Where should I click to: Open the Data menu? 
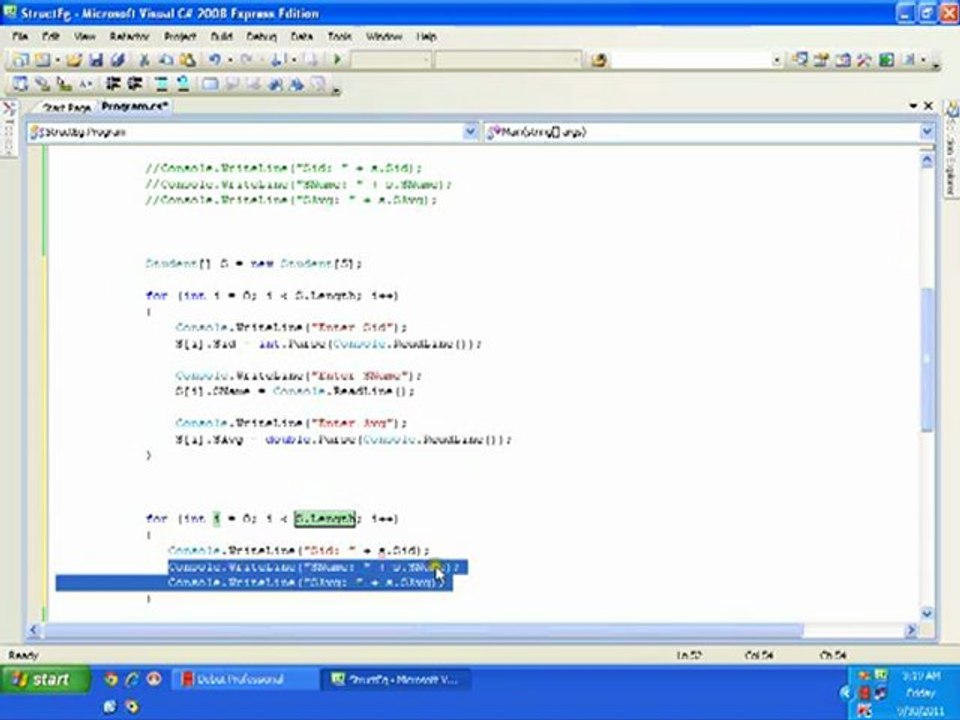click(x=302, y=37)
